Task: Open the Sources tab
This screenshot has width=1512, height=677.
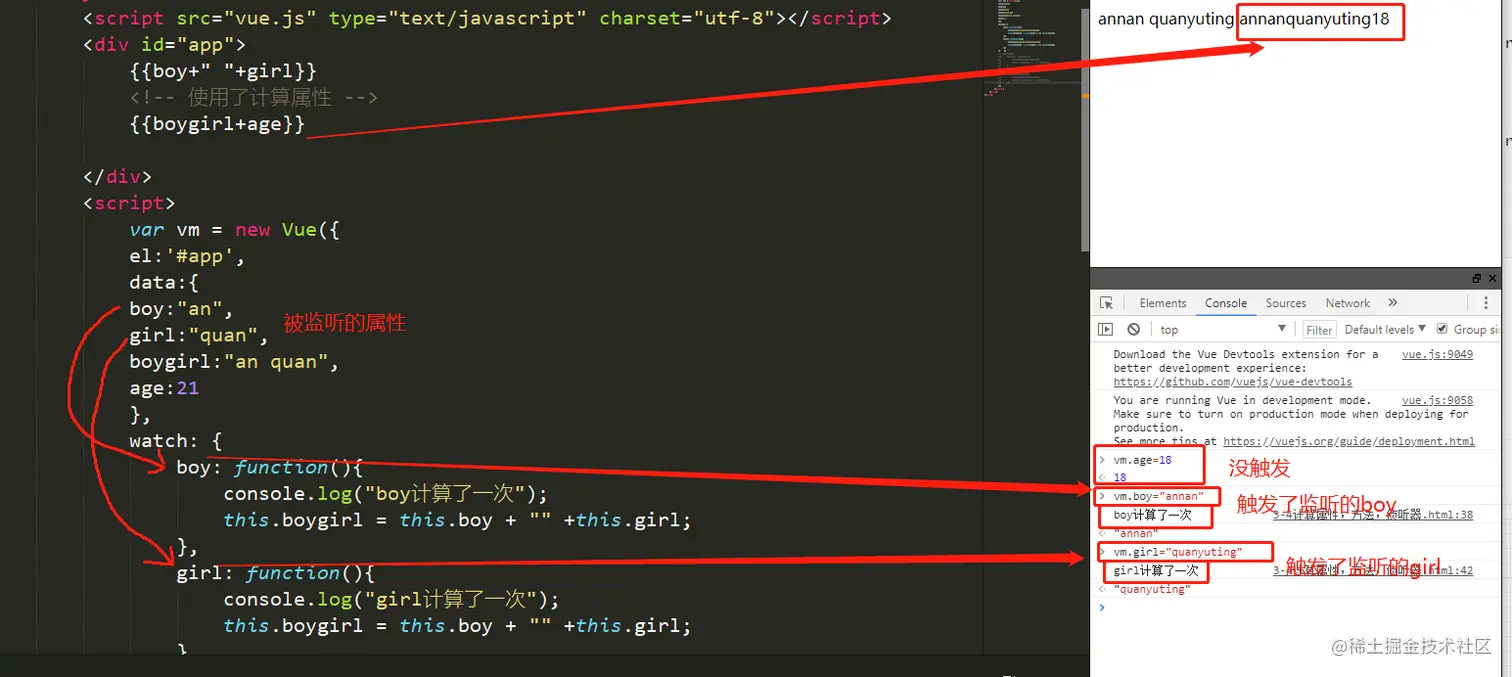Action: tap(1286, 303)
